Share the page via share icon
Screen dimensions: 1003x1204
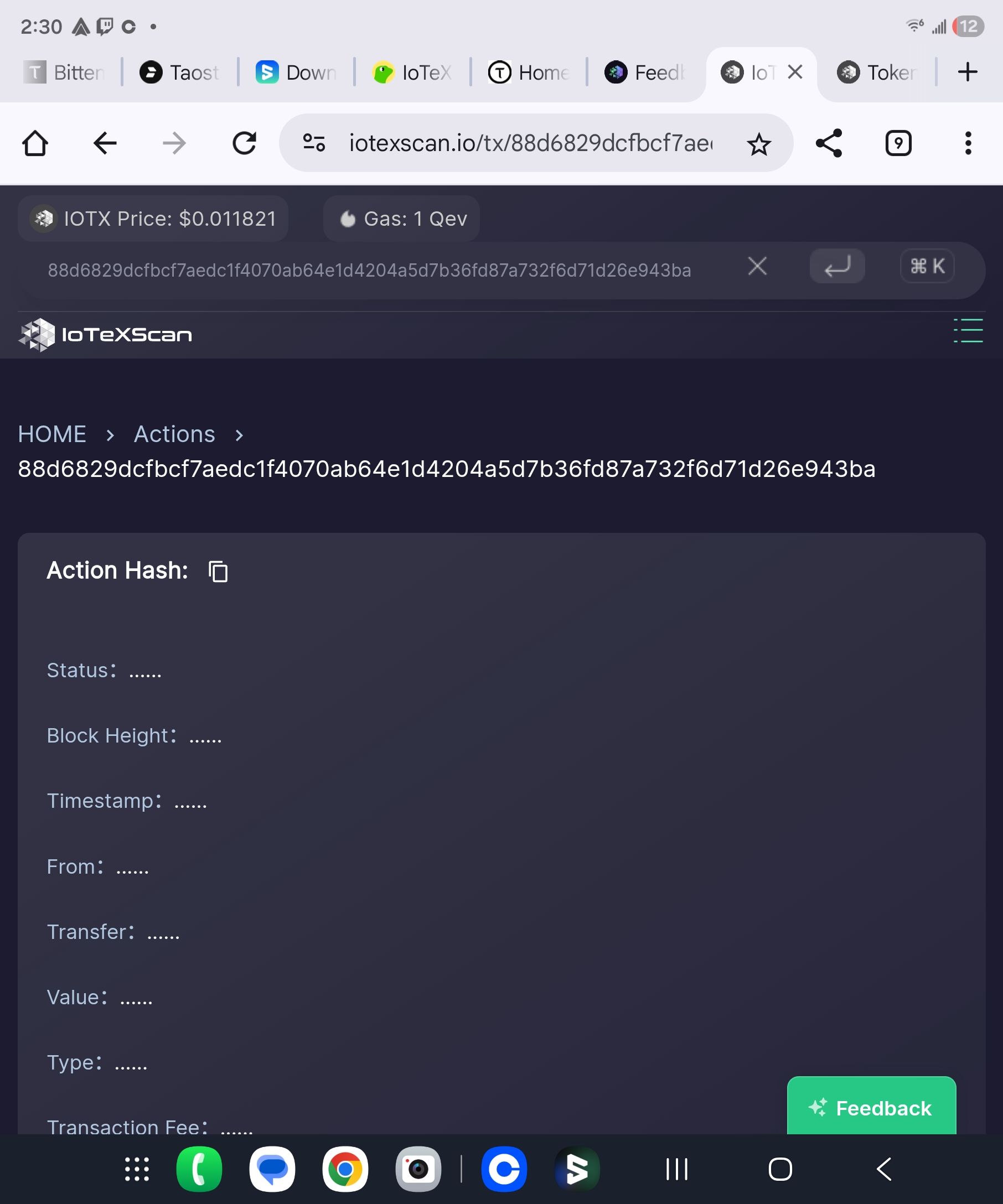coord(829,143)
